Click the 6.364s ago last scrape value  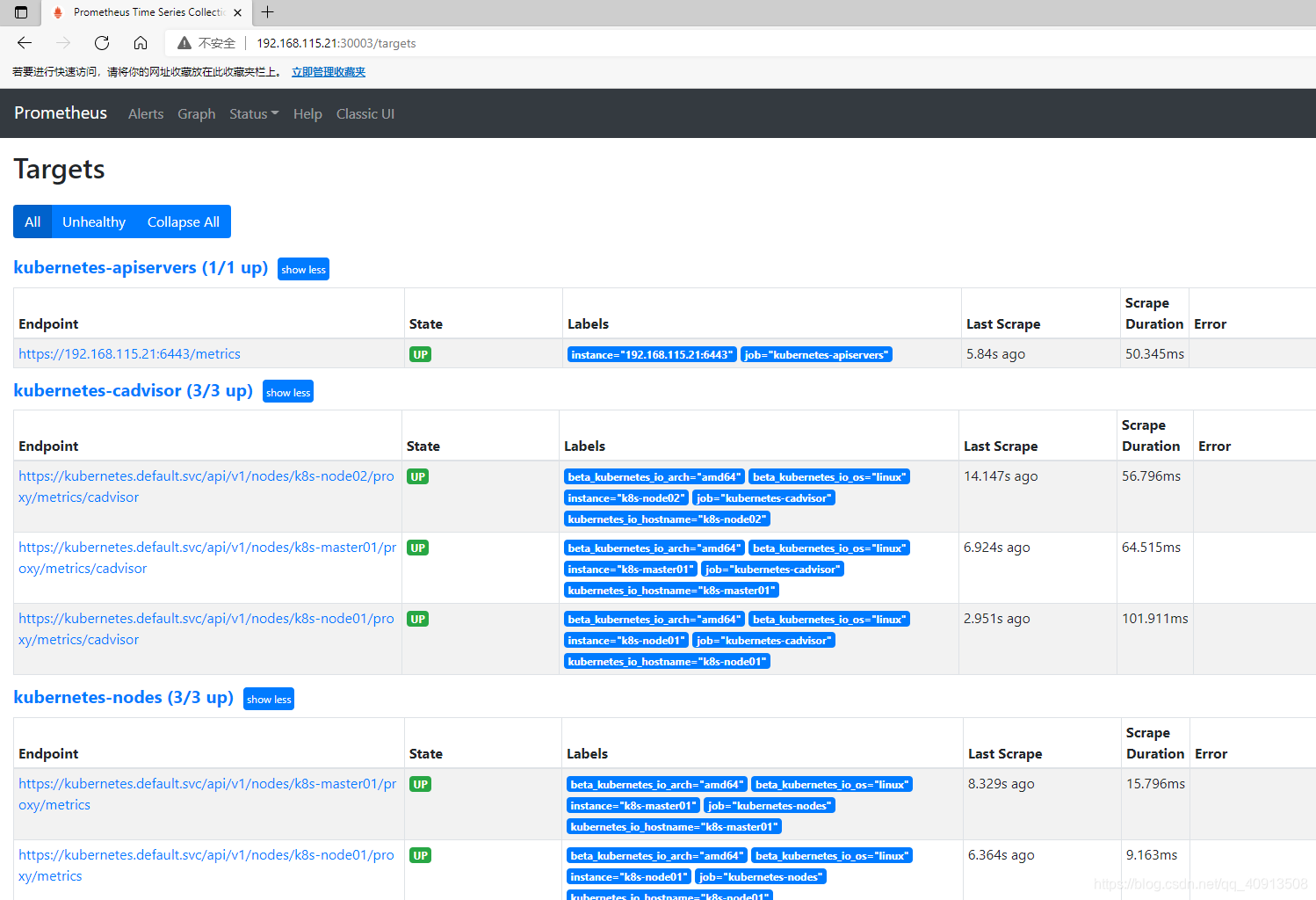coord(1001,855)
